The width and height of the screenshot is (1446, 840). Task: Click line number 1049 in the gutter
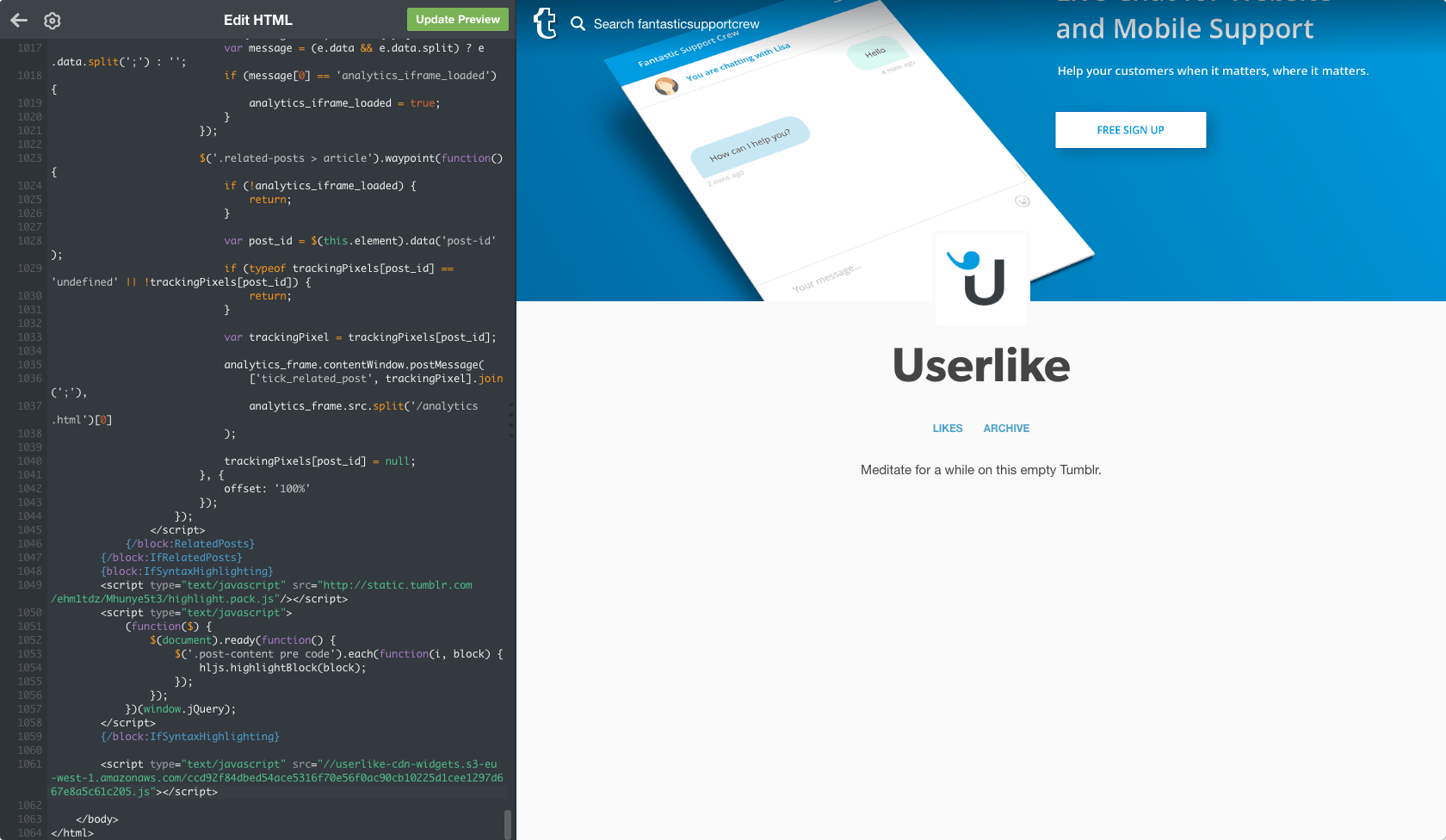click(29, 585)
